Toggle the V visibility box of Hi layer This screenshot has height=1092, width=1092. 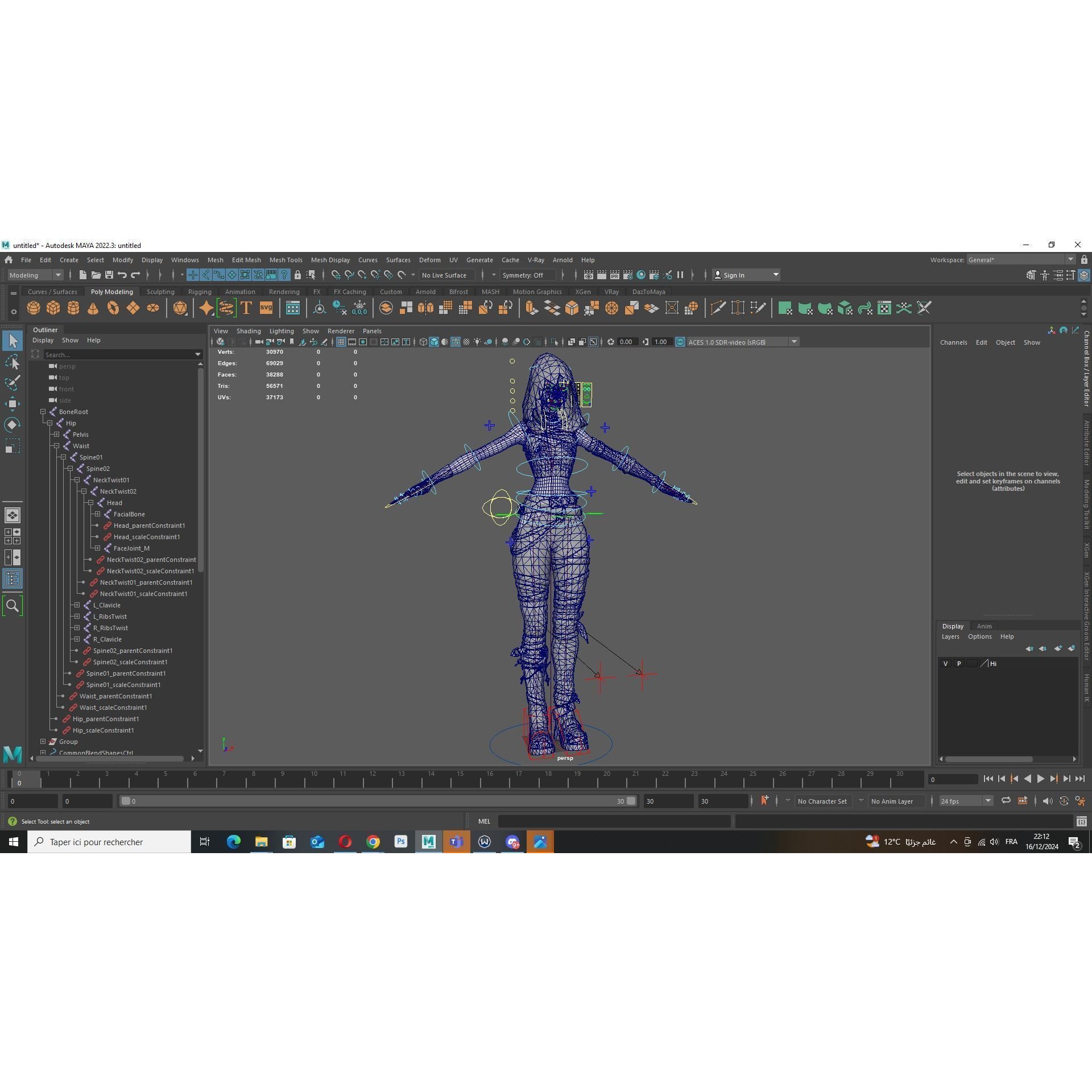(x=946, y=664)
